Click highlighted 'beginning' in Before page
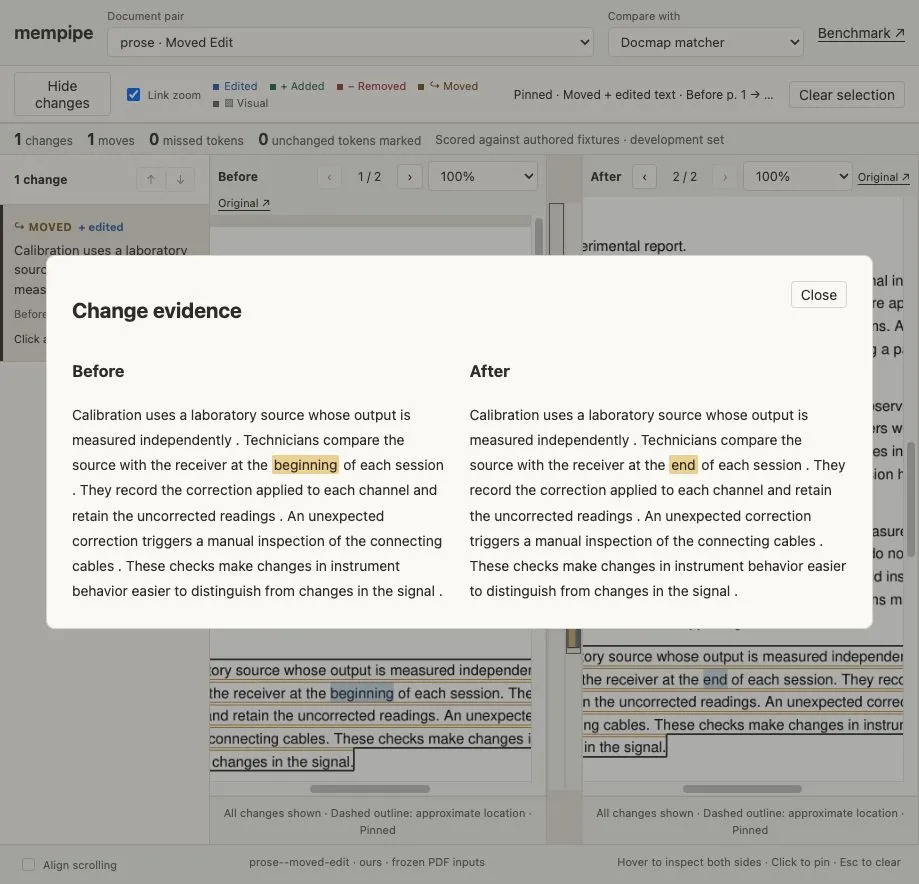This screenshot has height=884, width=919. point(362,693)
